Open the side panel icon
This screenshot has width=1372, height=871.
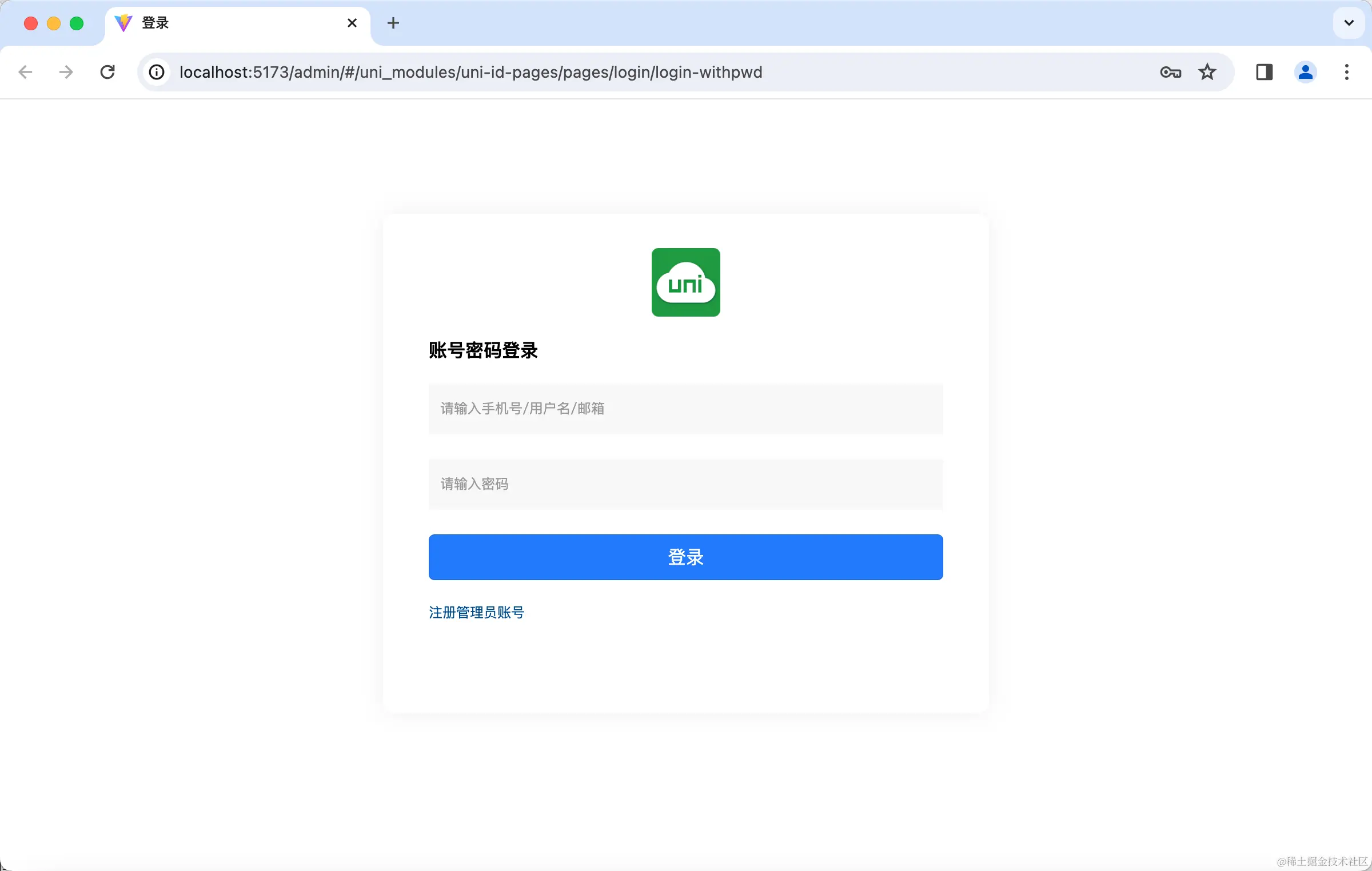1264,72
